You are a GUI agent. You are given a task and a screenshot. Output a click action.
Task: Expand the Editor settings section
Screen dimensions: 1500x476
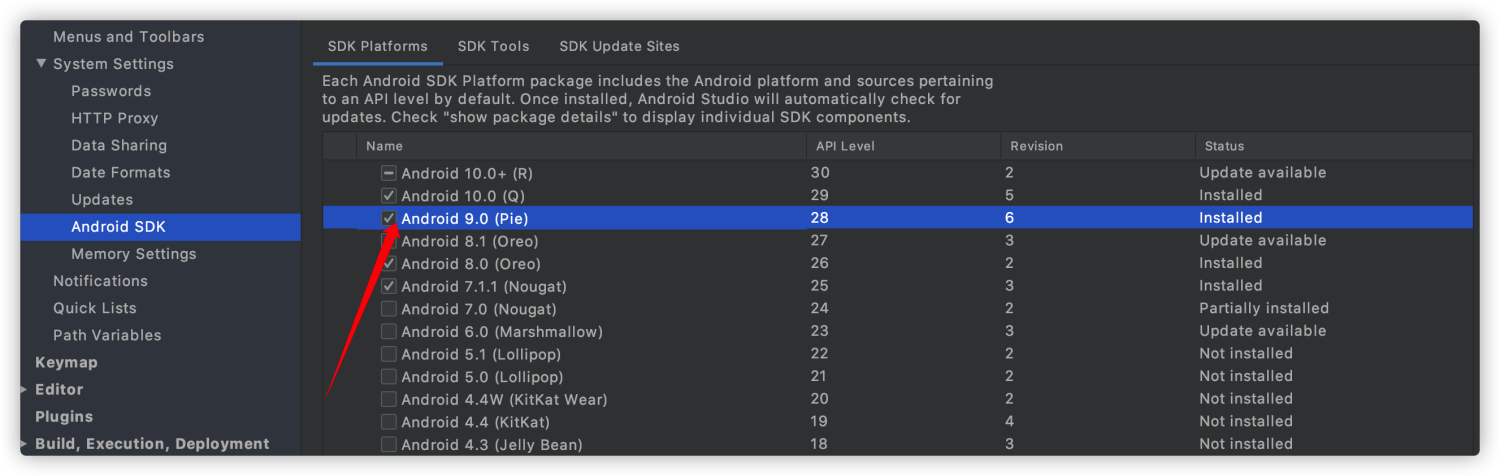(25, 390)
